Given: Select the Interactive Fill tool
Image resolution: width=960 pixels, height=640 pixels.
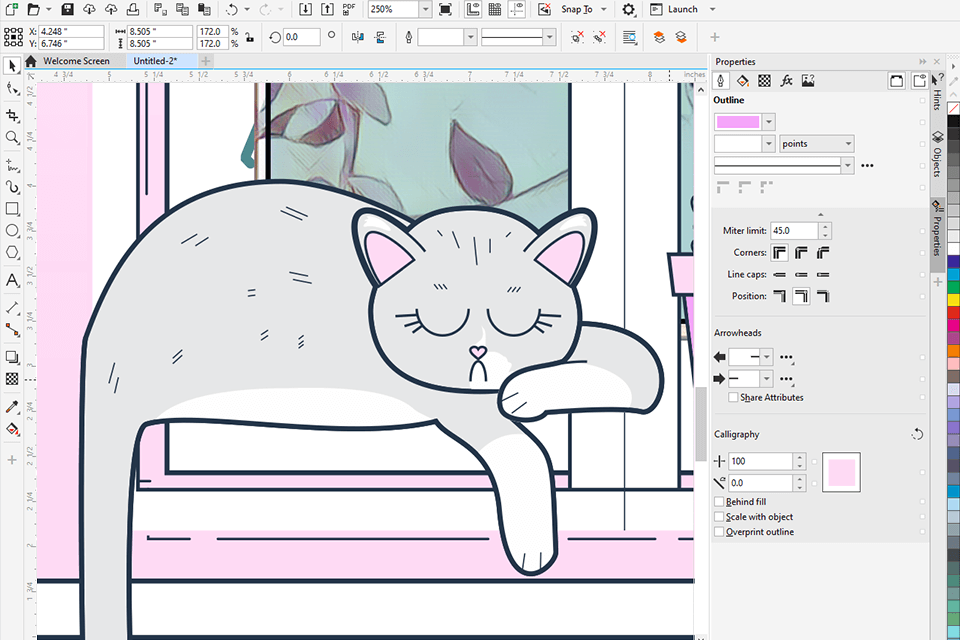Looking at the screenshot, I should pyautogui.click(x=12, y=429).
